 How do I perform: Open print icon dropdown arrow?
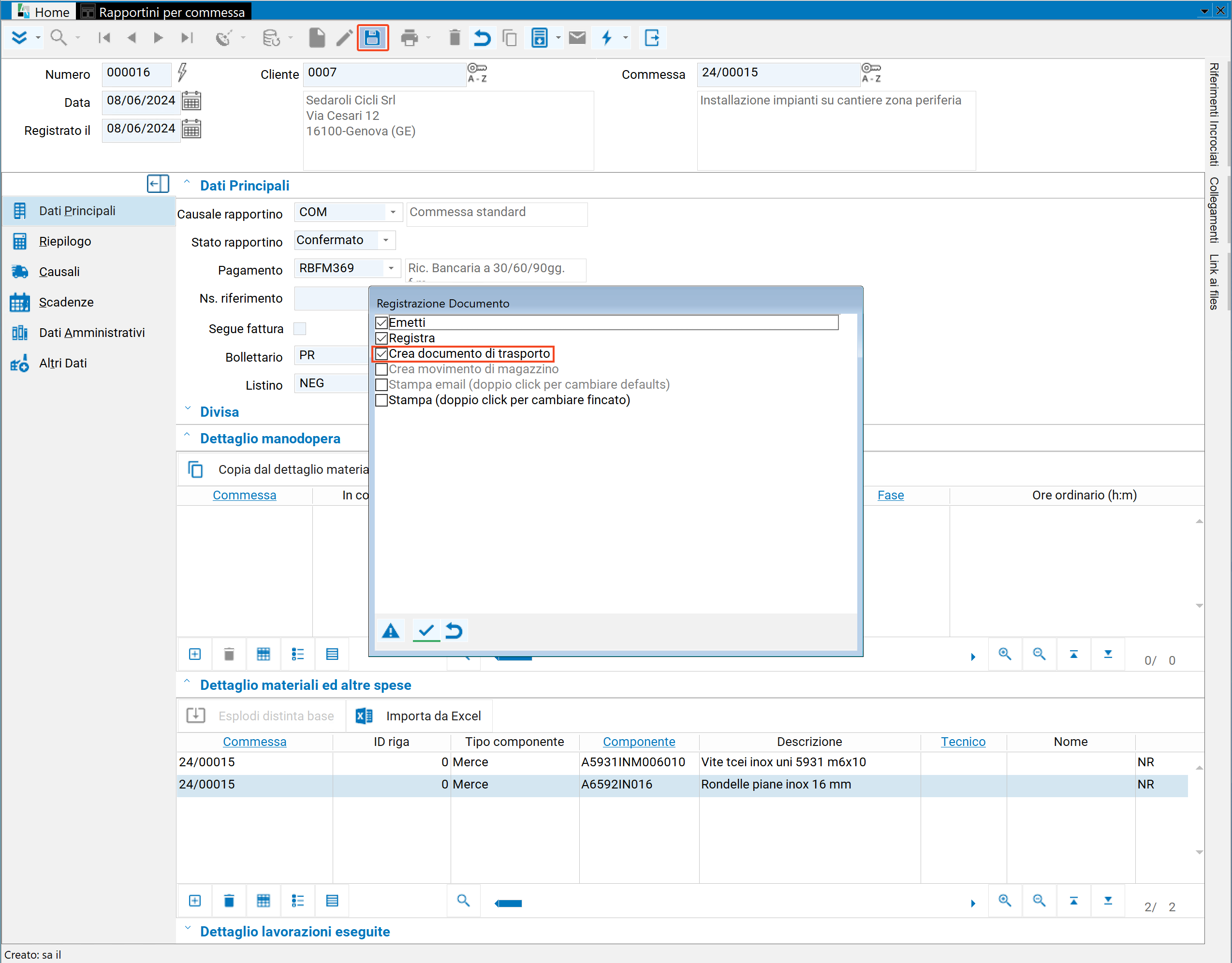pyautogui.click(x=428, y=38)
